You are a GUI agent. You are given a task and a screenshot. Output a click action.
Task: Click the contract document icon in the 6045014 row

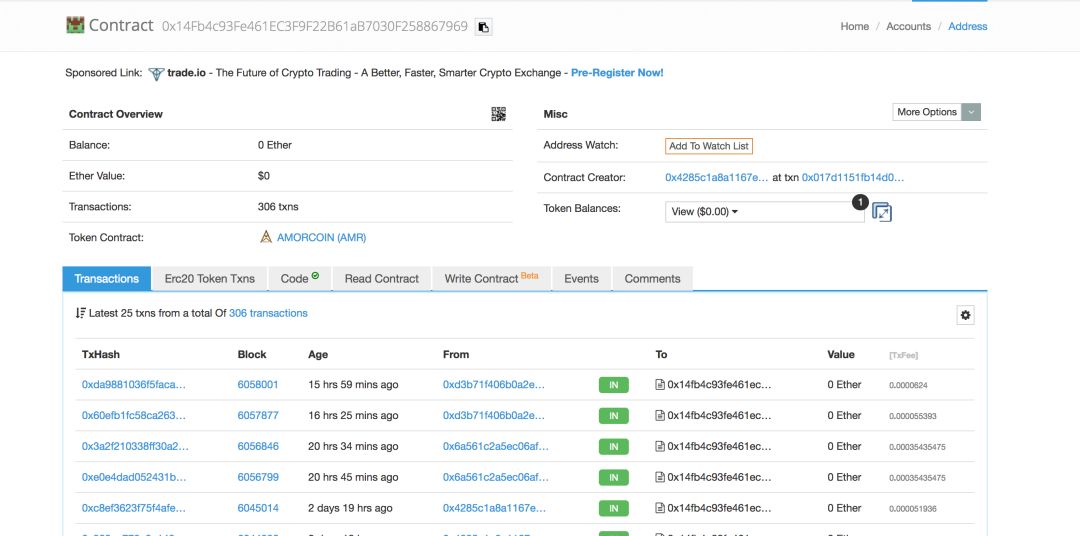(x=660, y=508)
